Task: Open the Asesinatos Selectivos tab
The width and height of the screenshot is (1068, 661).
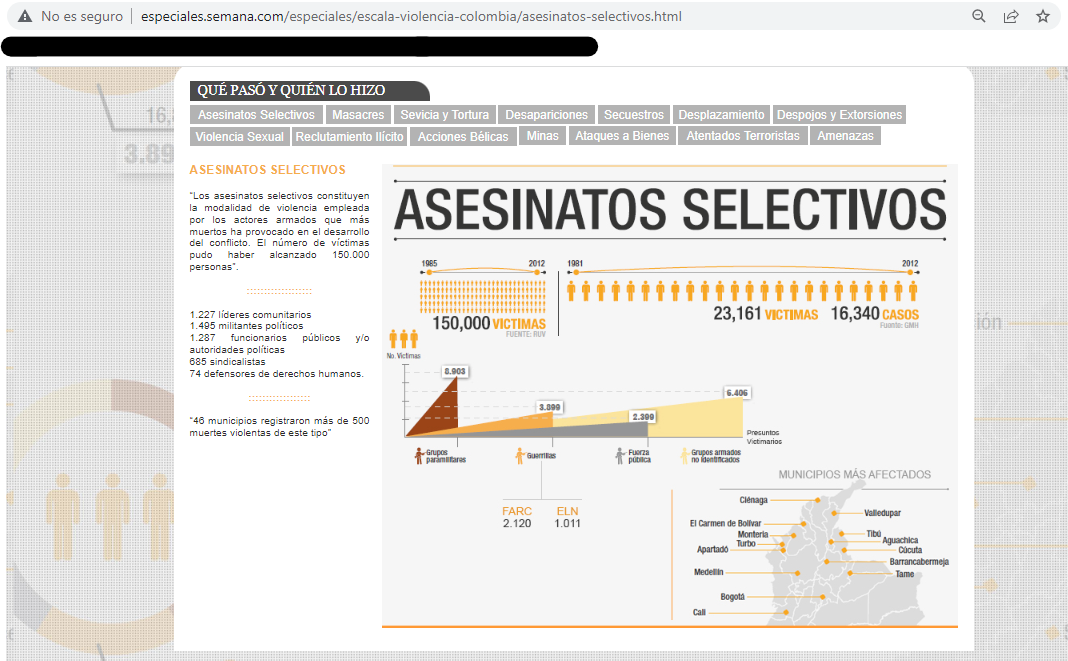Action: 256,114
